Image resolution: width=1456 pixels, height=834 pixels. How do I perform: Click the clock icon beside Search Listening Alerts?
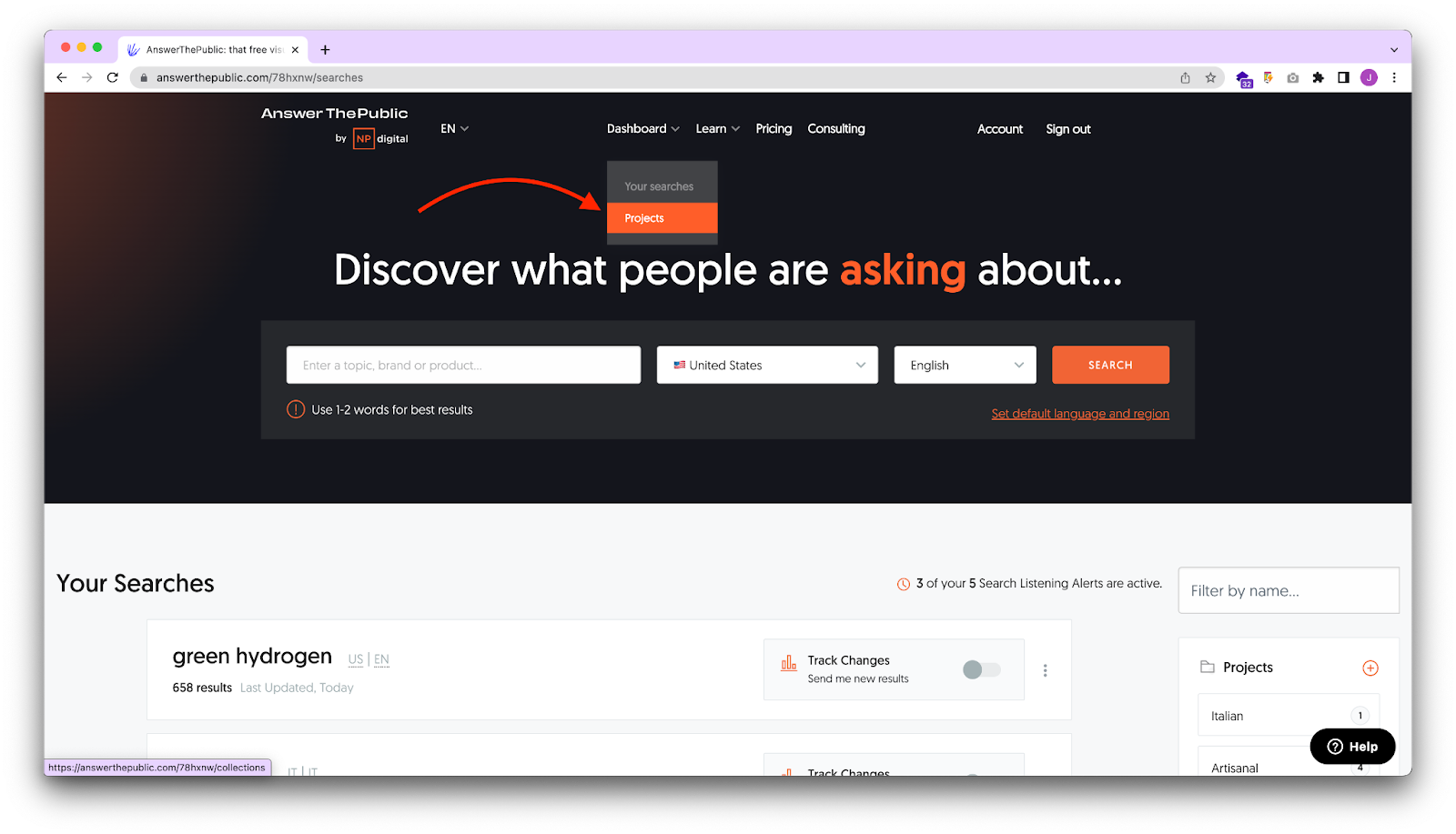[x=904, y=584]
